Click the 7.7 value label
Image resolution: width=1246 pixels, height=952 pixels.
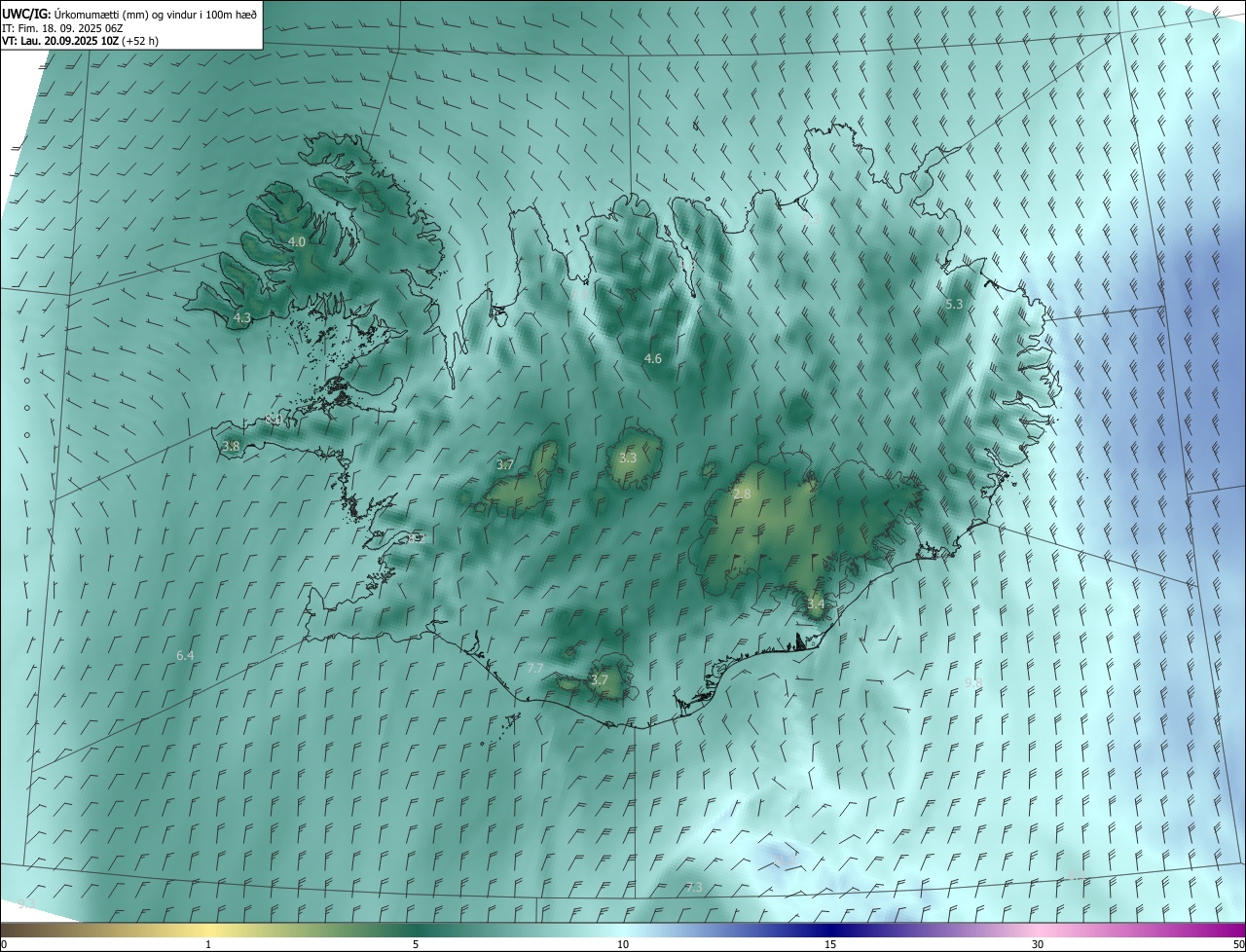click(534, 668)
